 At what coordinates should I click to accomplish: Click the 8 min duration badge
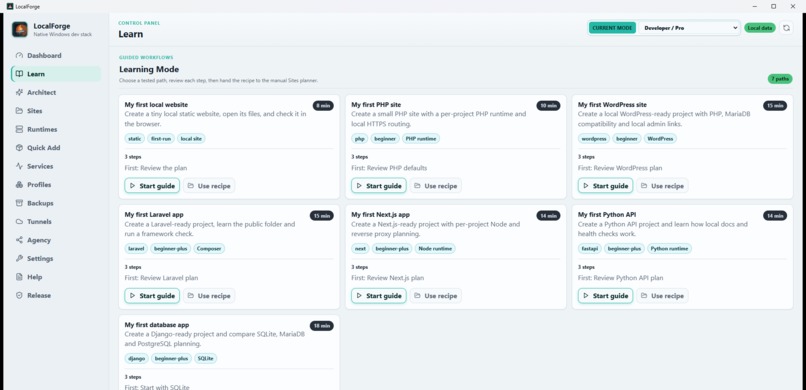point(323,105)
